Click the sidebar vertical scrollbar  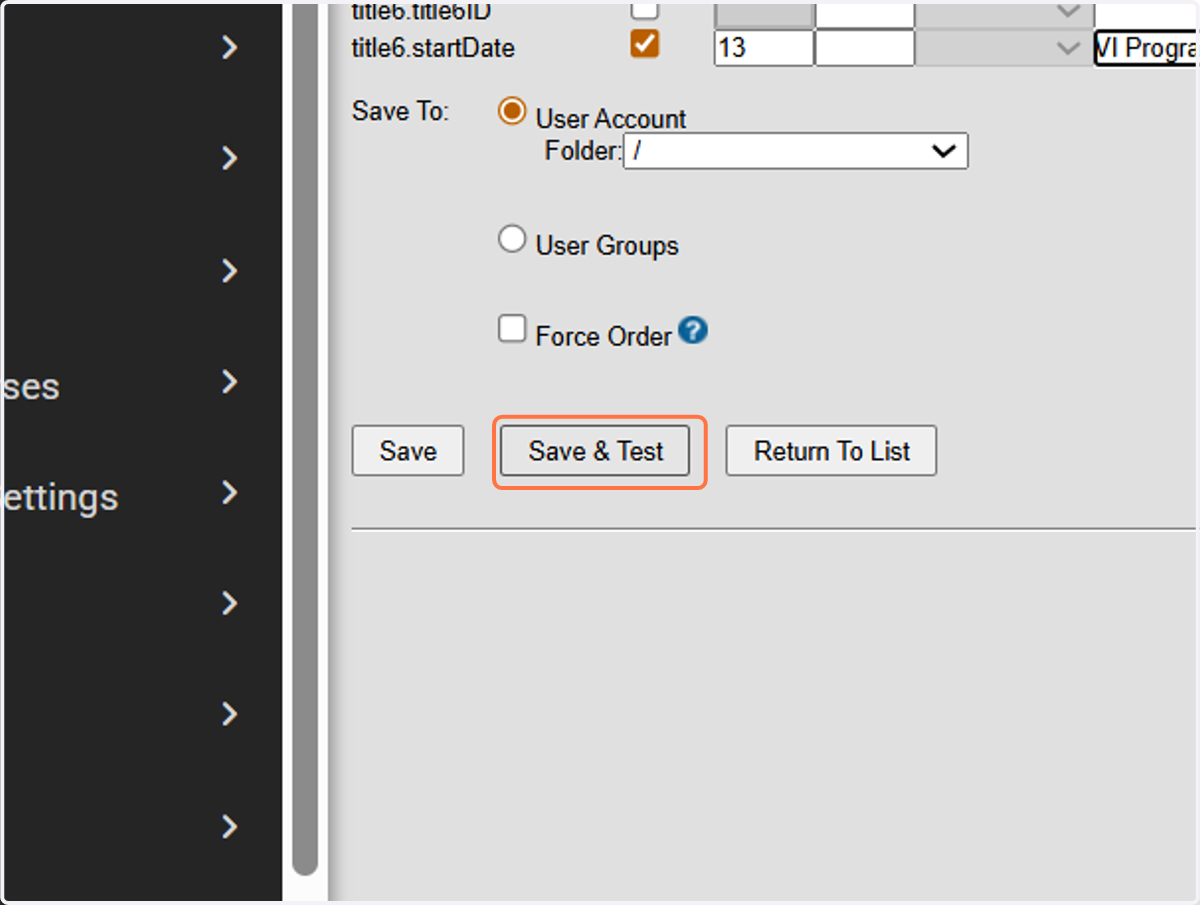click(x=304, y=438)
